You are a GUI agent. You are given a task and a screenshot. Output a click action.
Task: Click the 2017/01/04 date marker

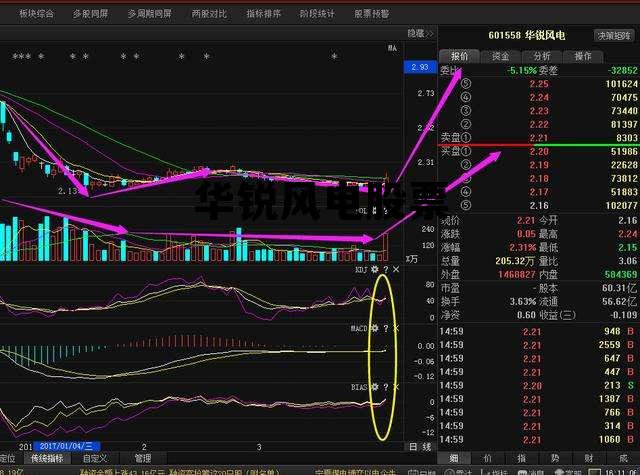pyautogui.click(x=67, y=446)
